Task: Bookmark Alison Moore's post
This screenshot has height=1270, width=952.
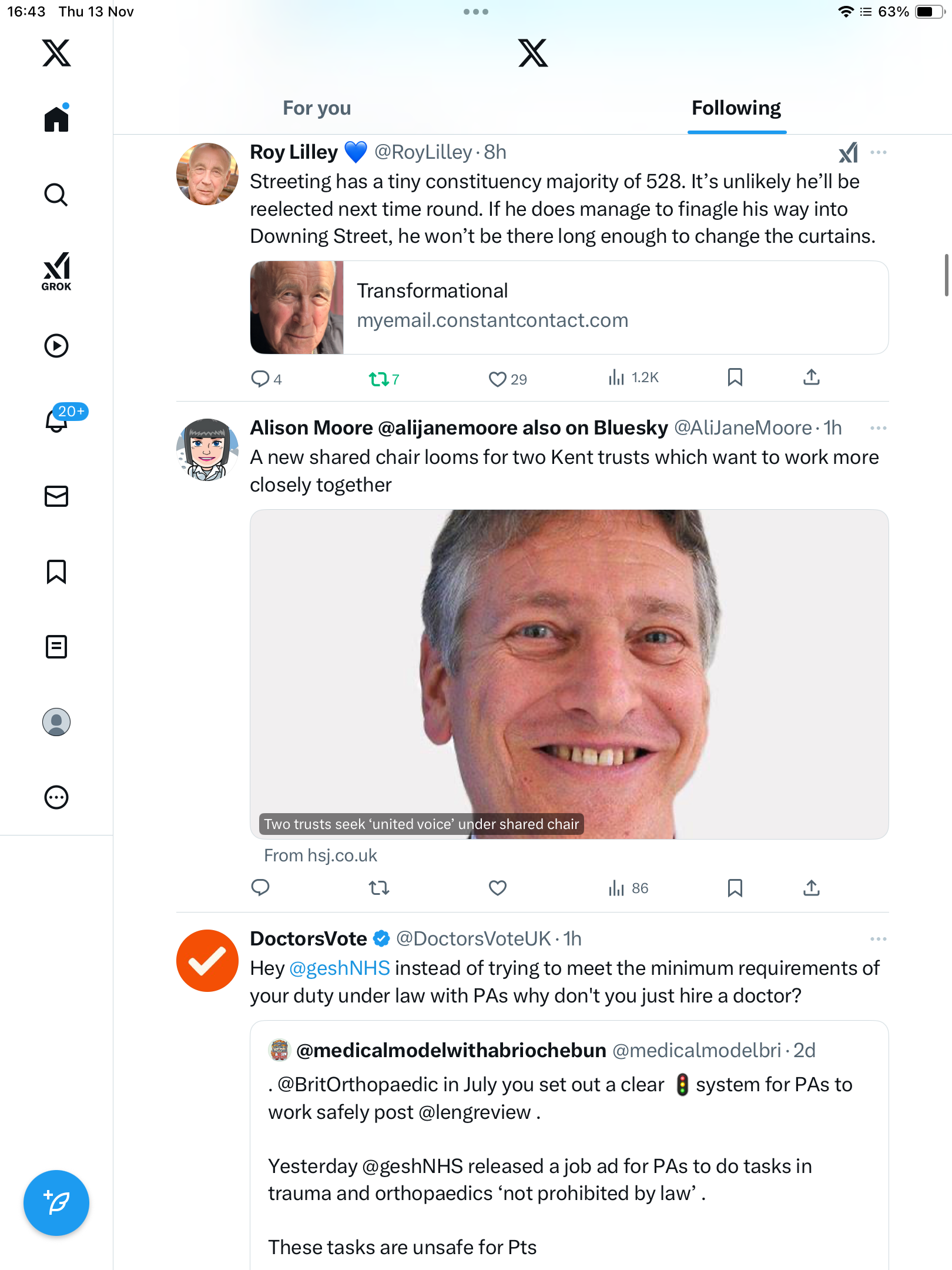Action: click(735, 888)
